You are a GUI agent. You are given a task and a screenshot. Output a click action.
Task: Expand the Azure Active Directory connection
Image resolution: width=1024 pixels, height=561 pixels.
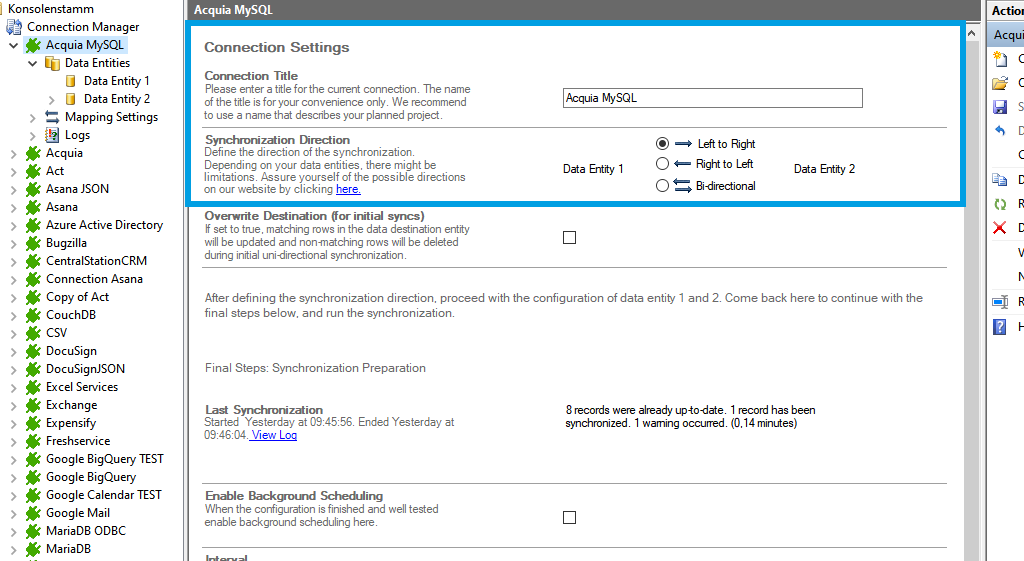[13, 225]
